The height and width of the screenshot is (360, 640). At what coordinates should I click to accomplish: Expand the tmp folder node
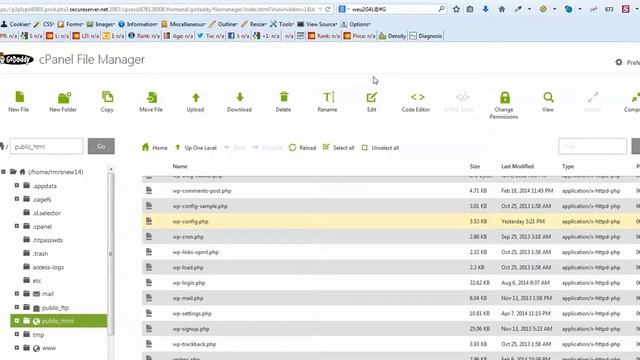tap(17, 334)
